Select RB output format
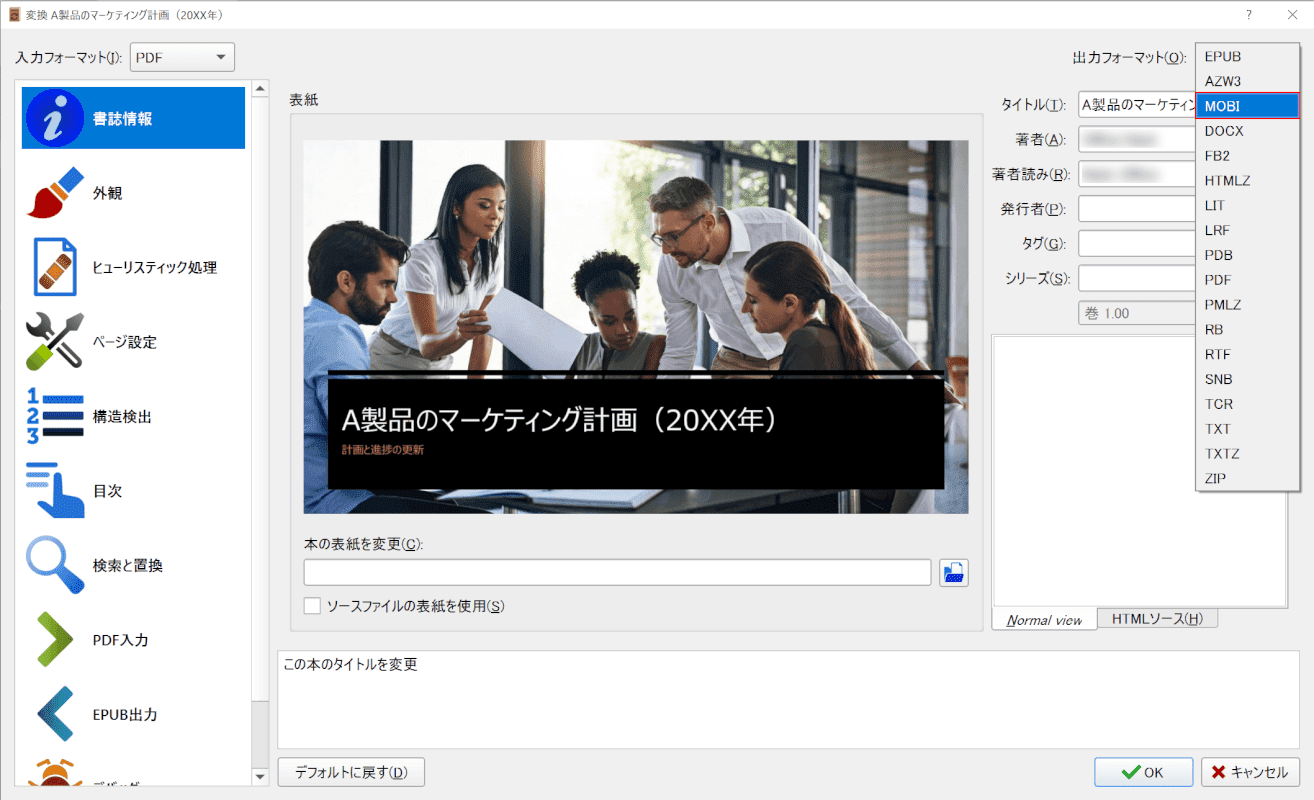The width and height of the screenshot is (1314, 800). click(x=1247, y=329)
